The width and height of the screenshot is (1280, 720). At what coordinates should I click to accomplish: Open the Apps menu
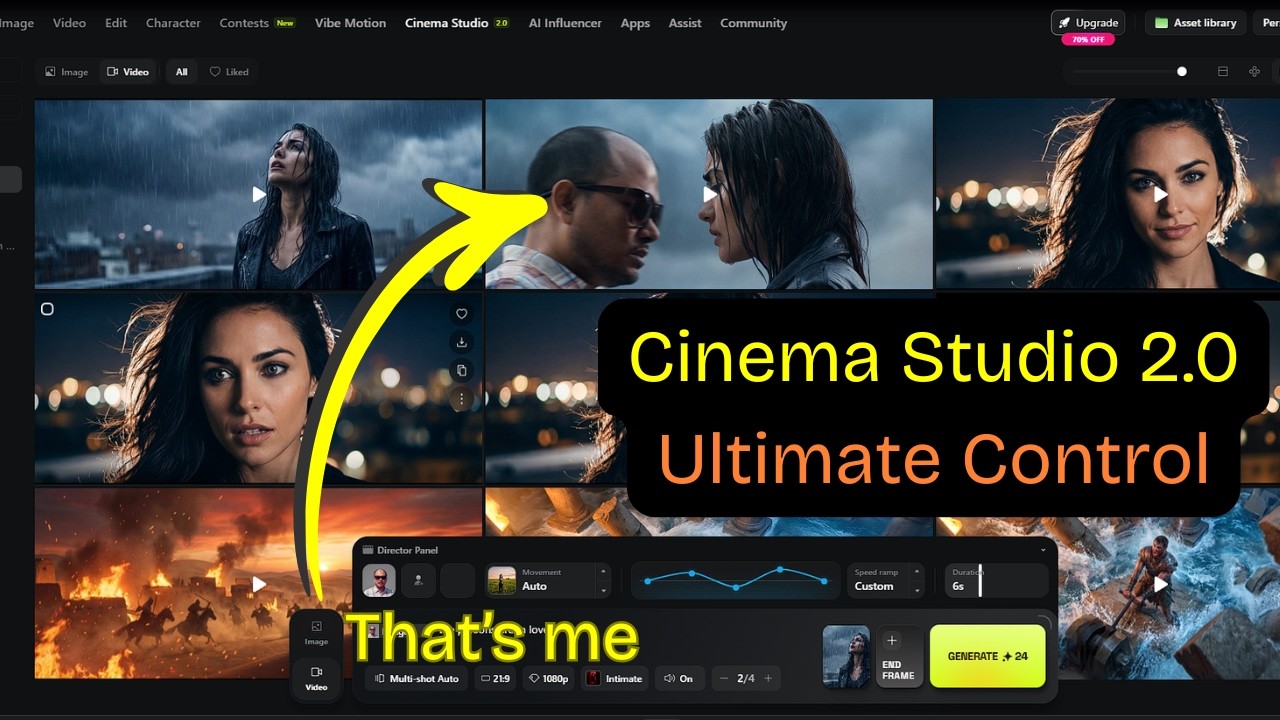tap(635, 23)
